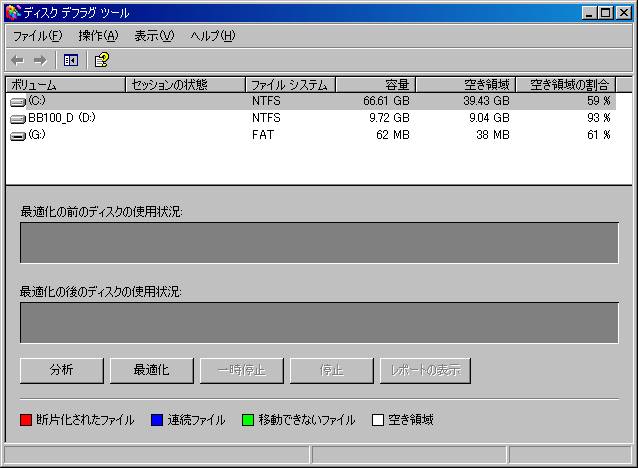Viewport: 638px width, 468px height.
Task: Select the BB100_D (D:) drive icon
Action: (x=17, y=119)
